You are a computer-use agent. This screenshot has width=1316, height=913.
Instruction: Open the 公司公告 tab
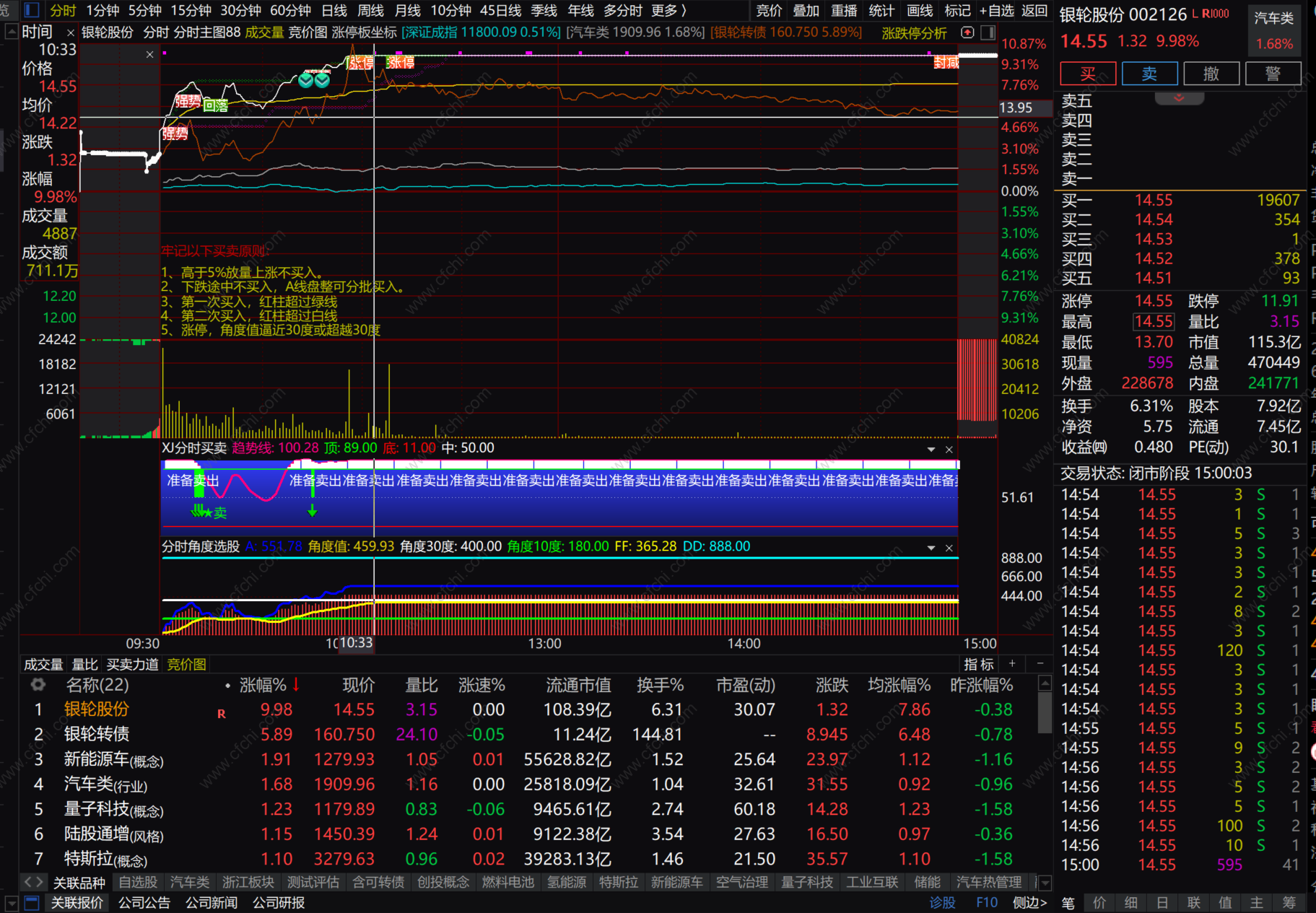click(x=144, y=903)
